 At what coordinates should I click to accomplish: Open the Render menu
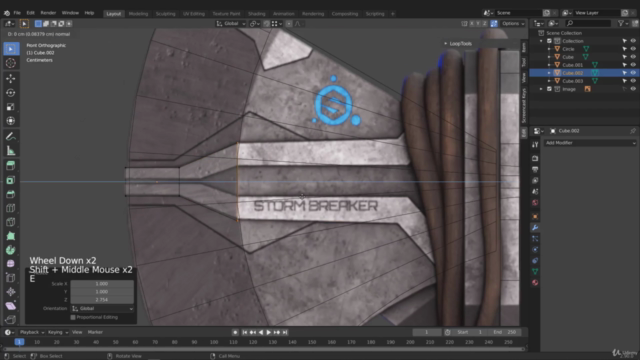coord(48,13)
